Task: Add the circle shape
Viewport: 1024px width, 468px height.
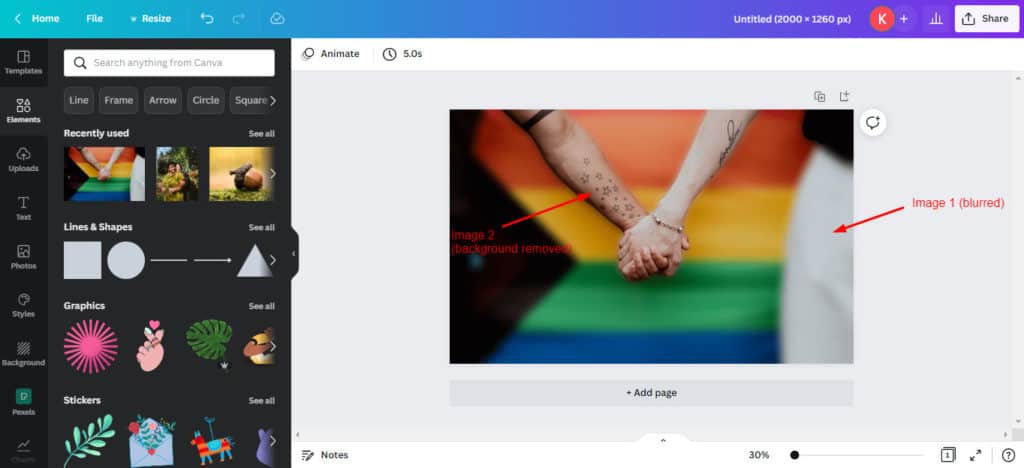Action: (x=126, y=260)
